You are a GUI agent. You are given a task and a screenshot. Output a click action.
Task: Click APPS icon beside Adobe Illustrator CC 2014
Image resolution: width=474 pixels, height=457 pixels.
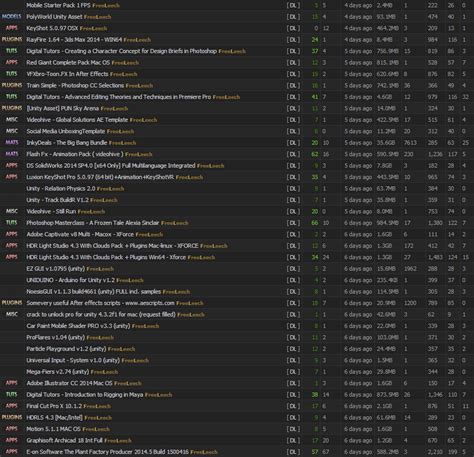[11, 383]
